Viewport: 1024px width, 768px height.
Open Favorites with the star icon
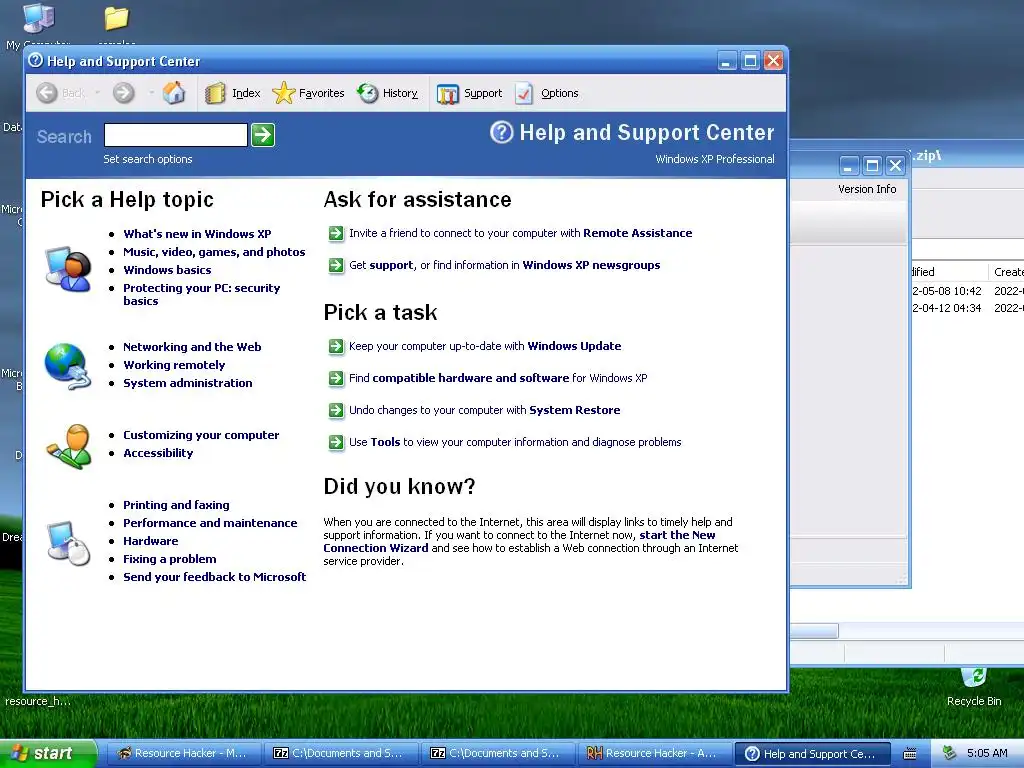pos(308,93)
